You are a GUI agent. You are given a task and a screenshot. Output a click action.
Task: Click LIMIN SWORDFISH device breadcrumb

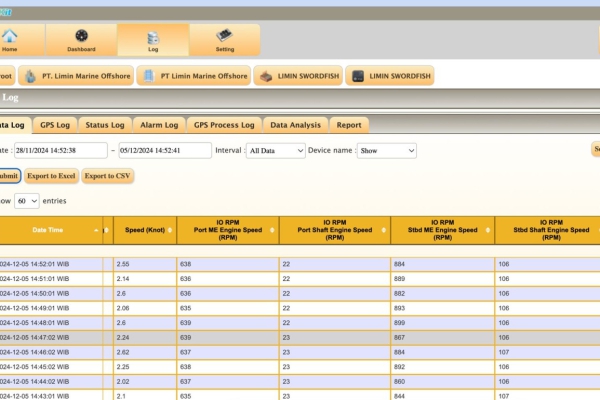pyautogui.click(x=390, y=76)
